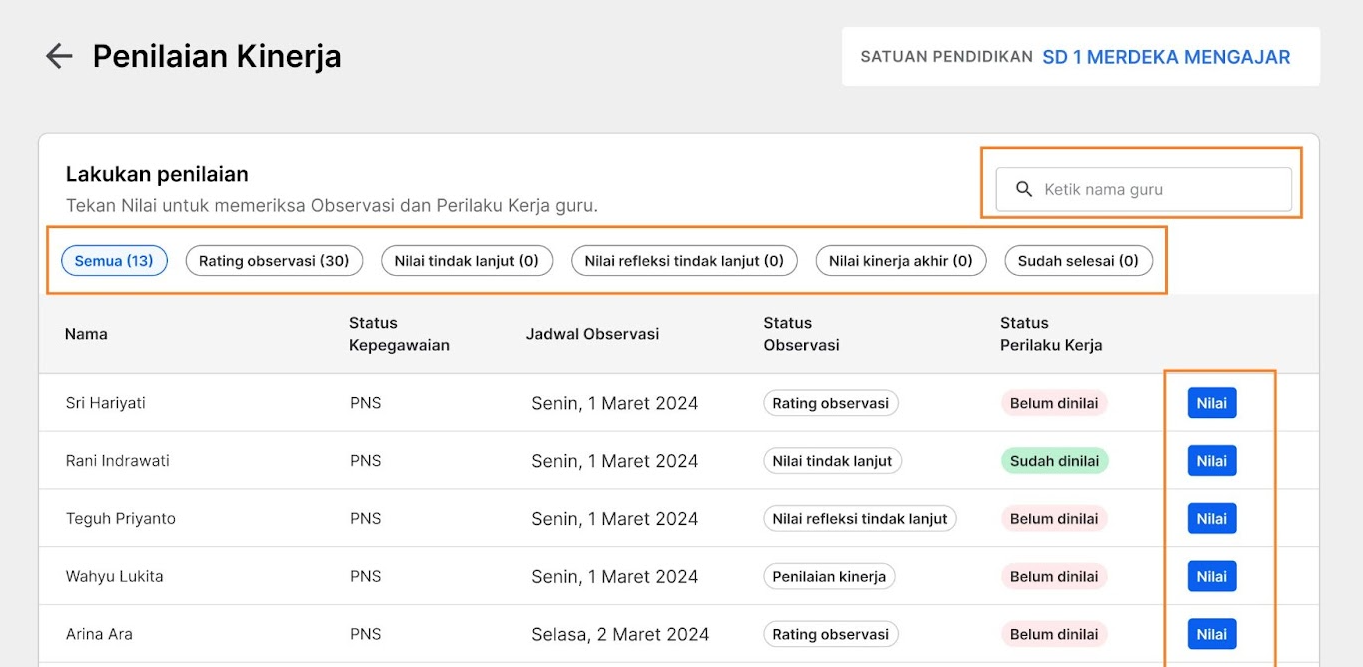This screenshot has width=1363, height=667.
Task: Click the search magnifier icon
Action: (x=1024, y=189)
